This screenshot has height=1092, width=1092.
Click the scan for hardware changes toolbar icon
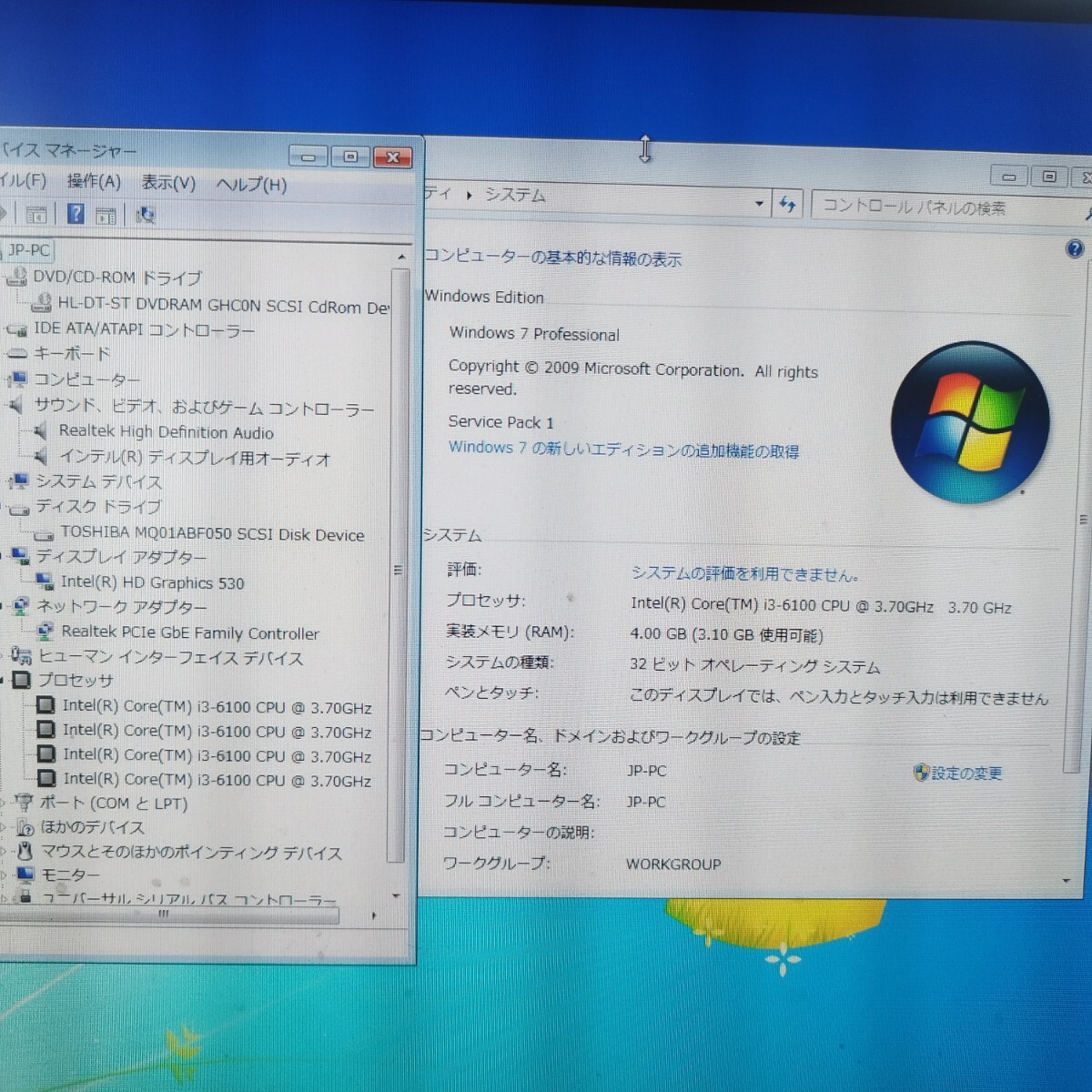click(145, 215)
